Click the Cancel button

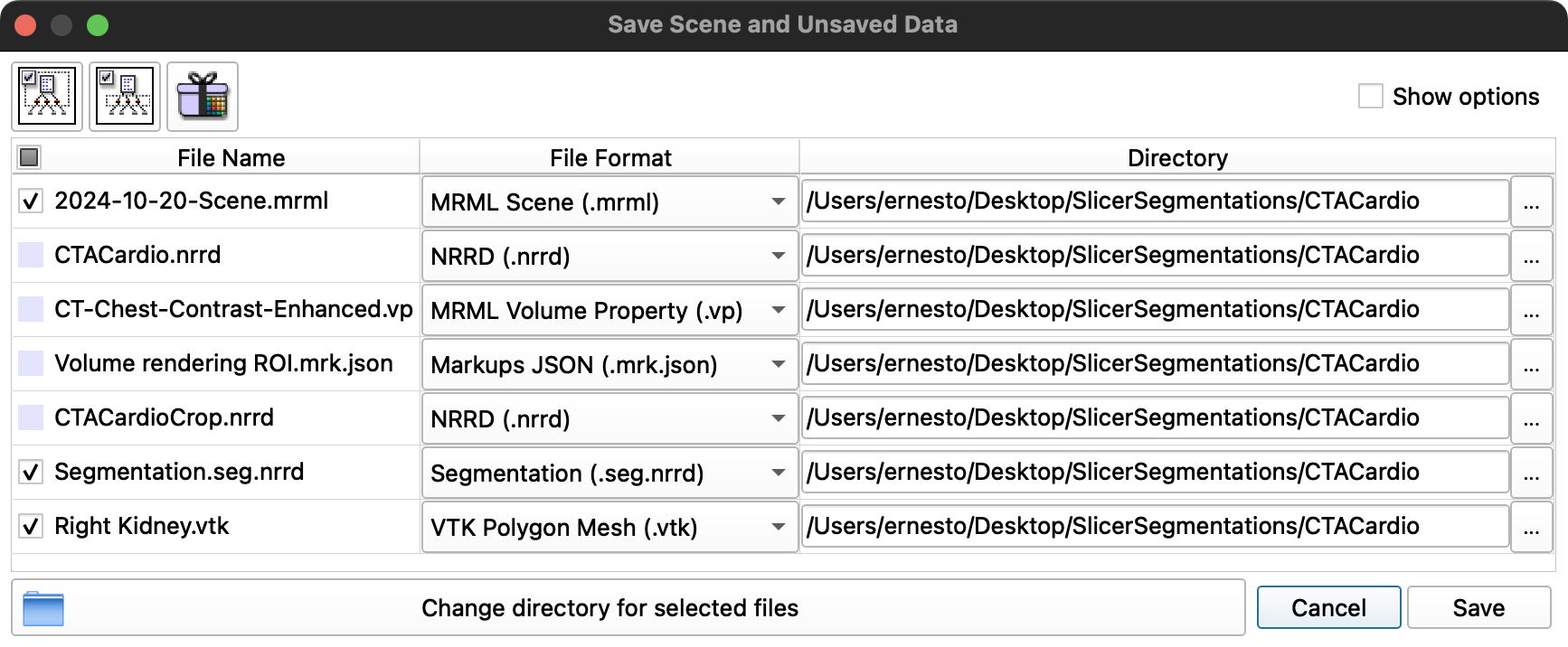coord(1328,608)
